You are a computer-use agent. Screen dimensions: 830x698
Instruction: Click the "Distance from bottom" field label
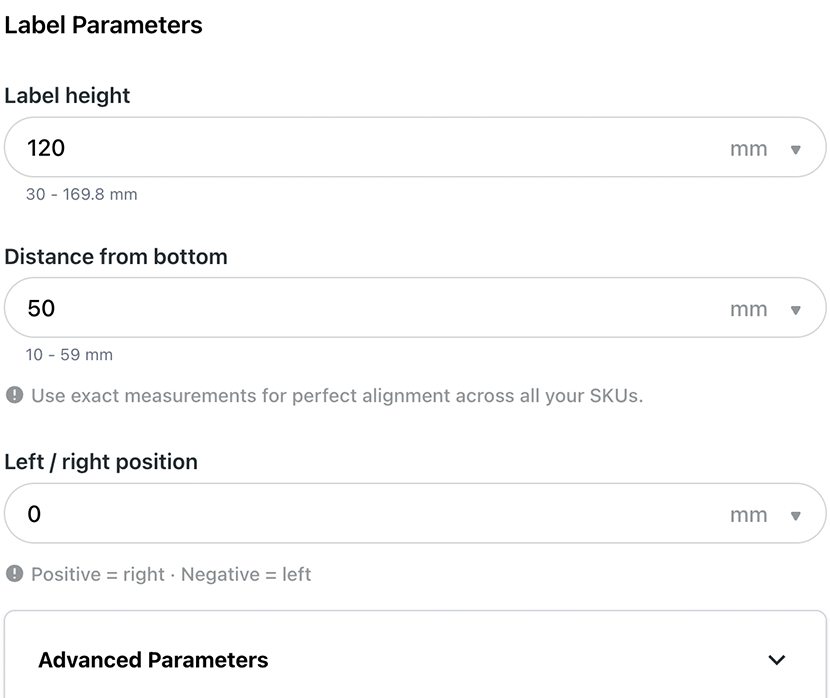[116, 256]
